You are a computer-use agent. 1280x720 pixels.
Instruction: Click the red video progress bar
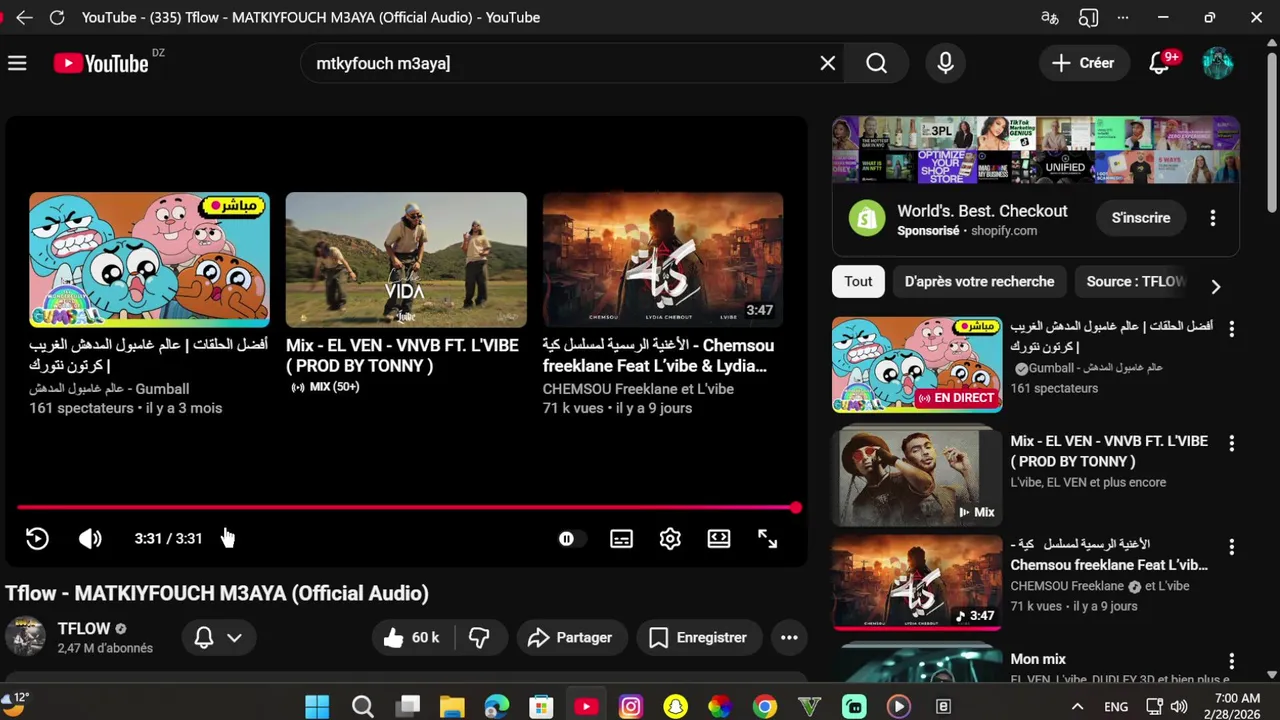pos(406,508)
